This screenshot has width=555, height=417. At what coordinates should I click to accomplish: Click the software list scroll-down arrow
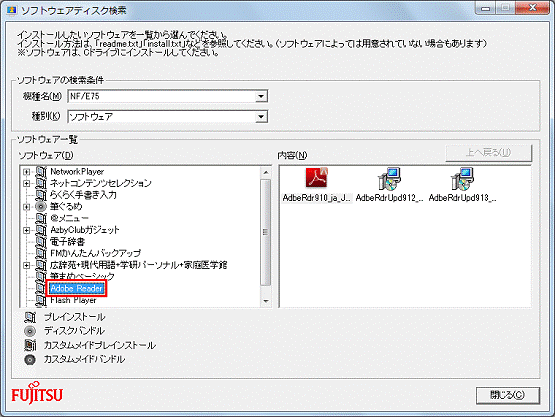click(265, 301)
